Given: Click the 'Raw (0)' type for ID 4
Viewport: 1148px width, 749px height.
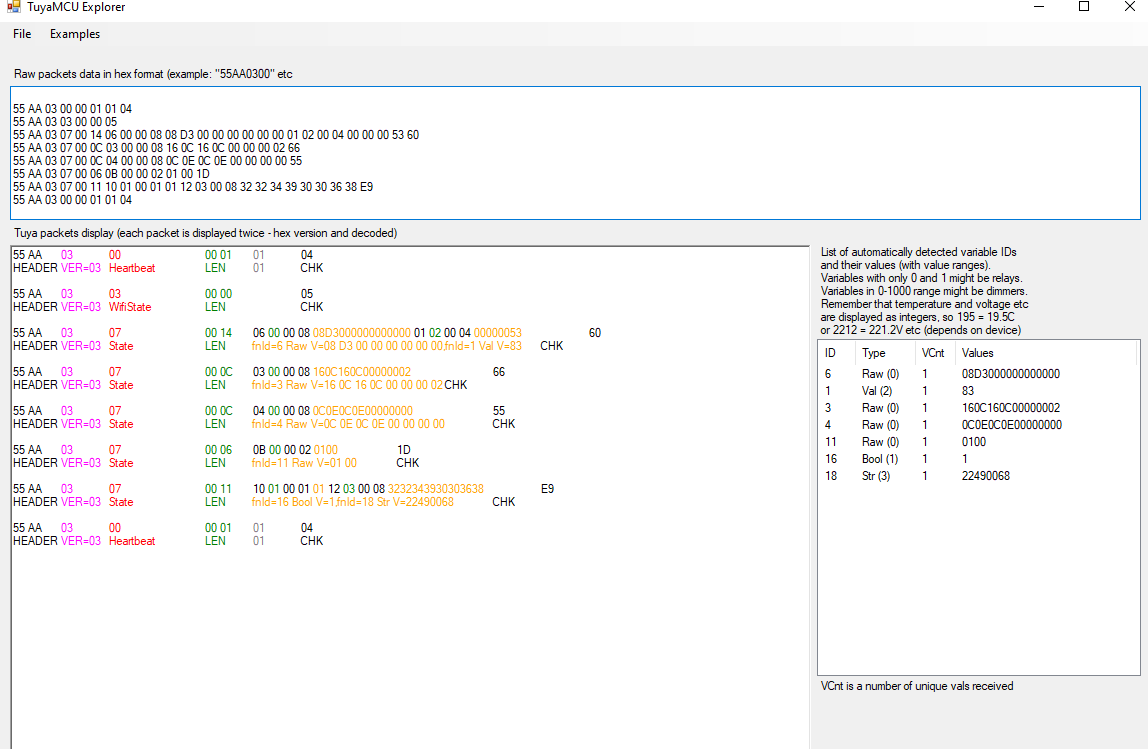Looking at the screenshot, I should [880, 425].
